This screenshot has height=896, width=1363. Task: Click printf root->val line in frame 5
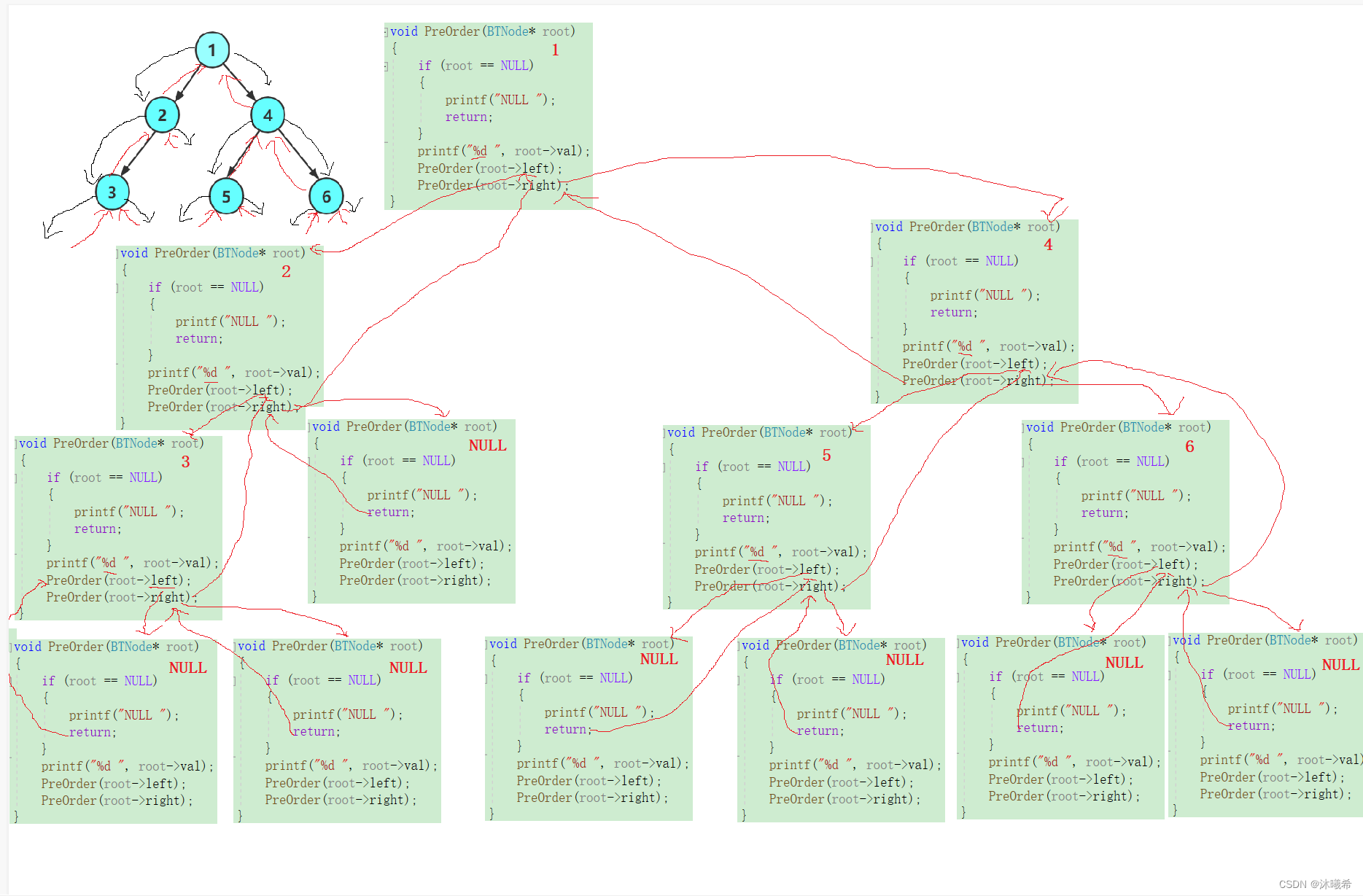[780, 552]
